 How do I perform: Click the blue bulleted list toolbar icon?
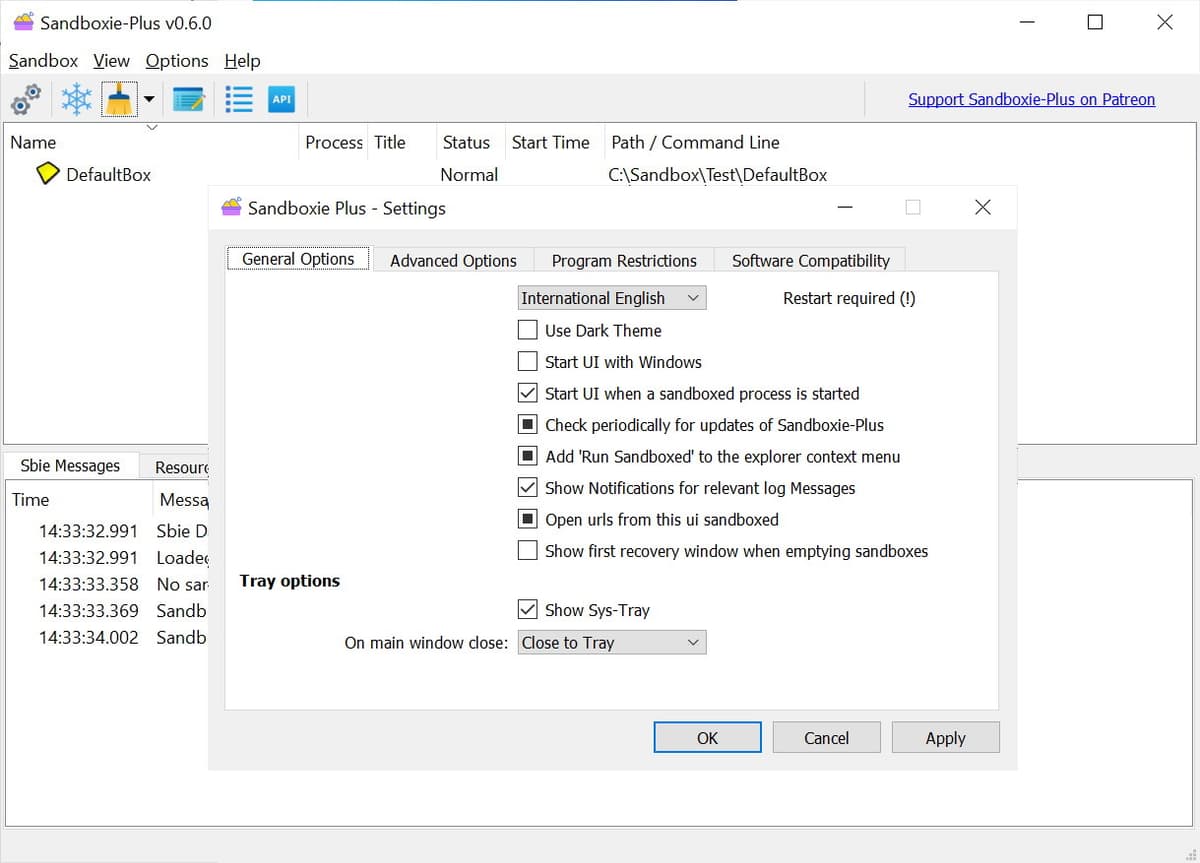239,99
